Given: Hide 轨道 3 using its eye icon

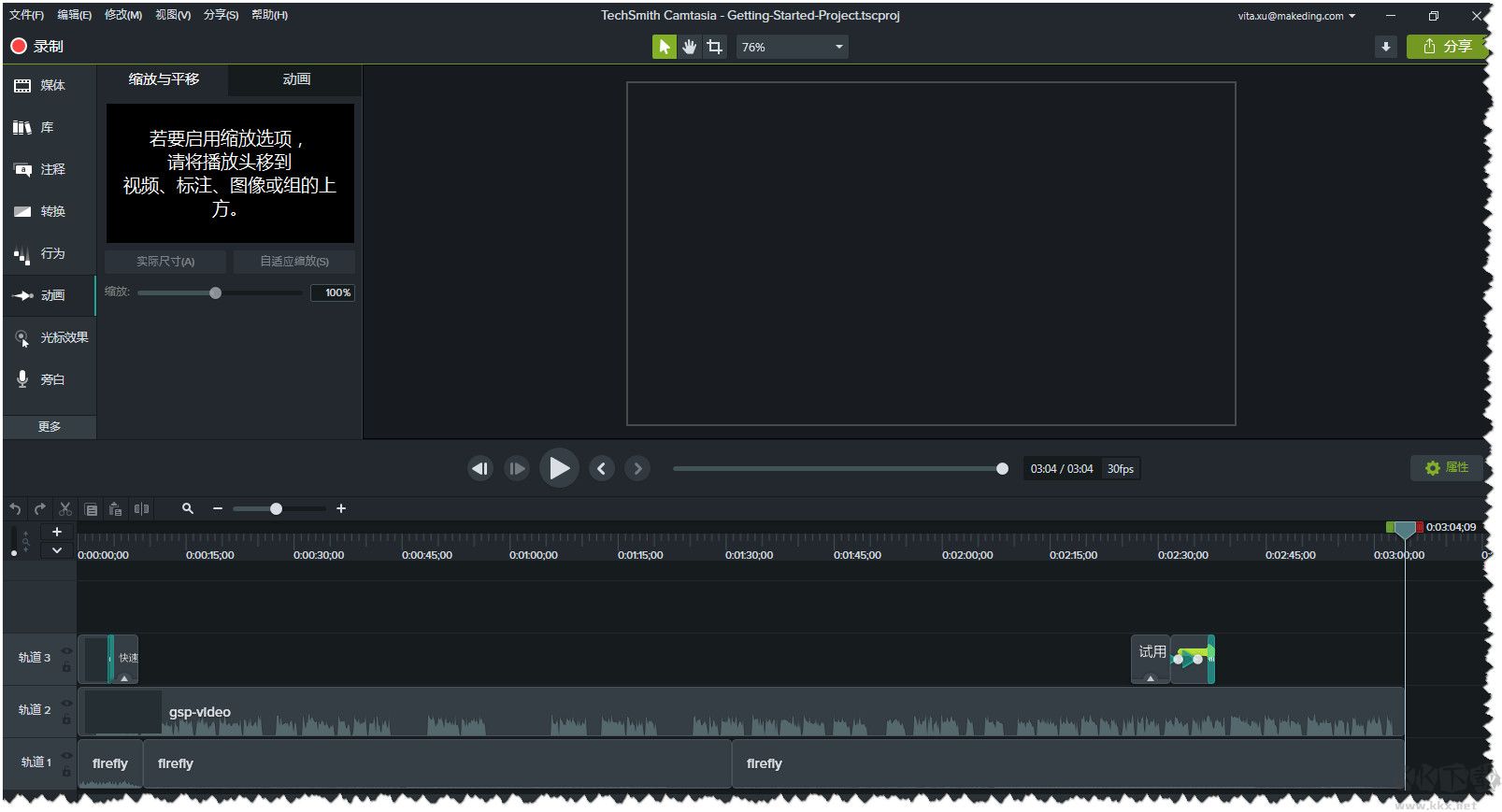Looking at the screenshot, I should pos(66,651).
